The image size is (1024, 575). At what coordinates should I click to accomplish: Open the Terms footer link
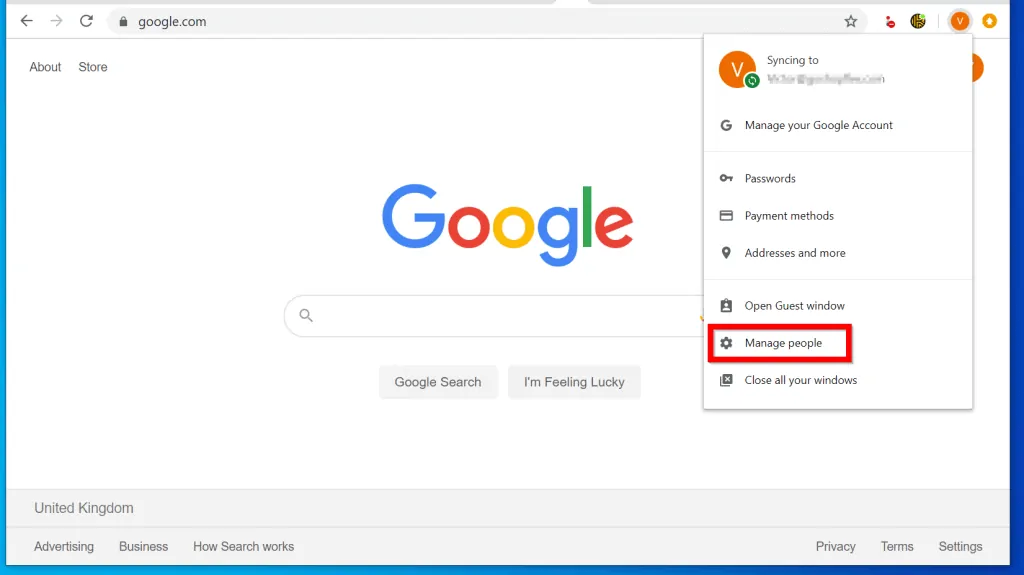pos(897,546)
